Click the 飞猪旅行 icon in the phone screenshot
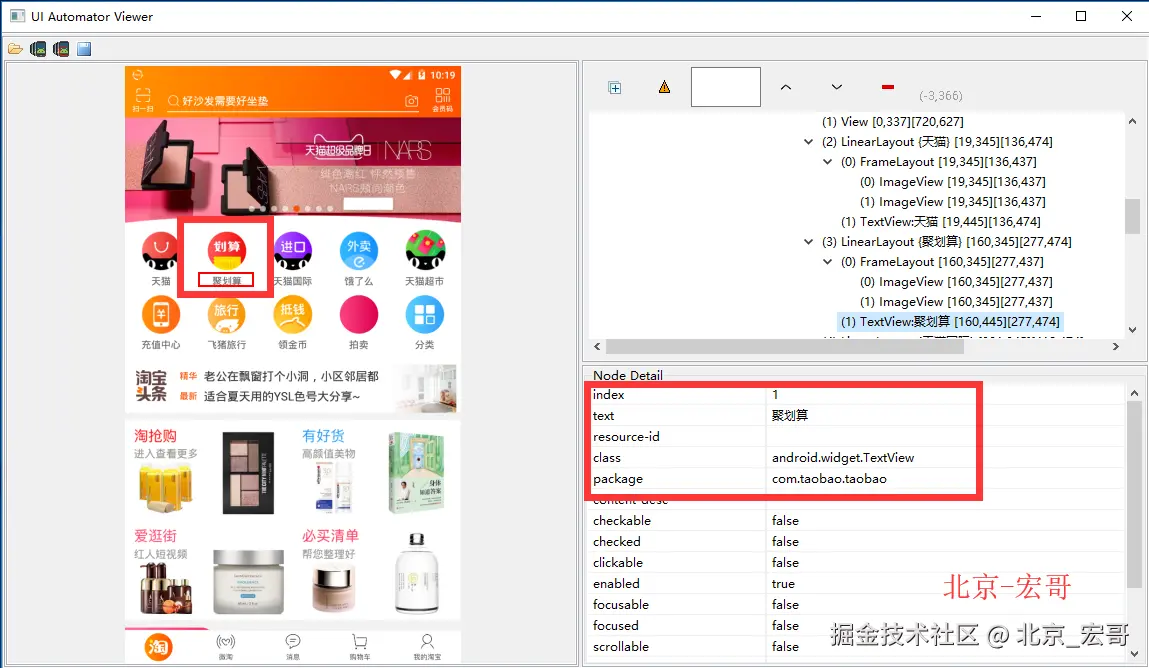 (226, 314)
